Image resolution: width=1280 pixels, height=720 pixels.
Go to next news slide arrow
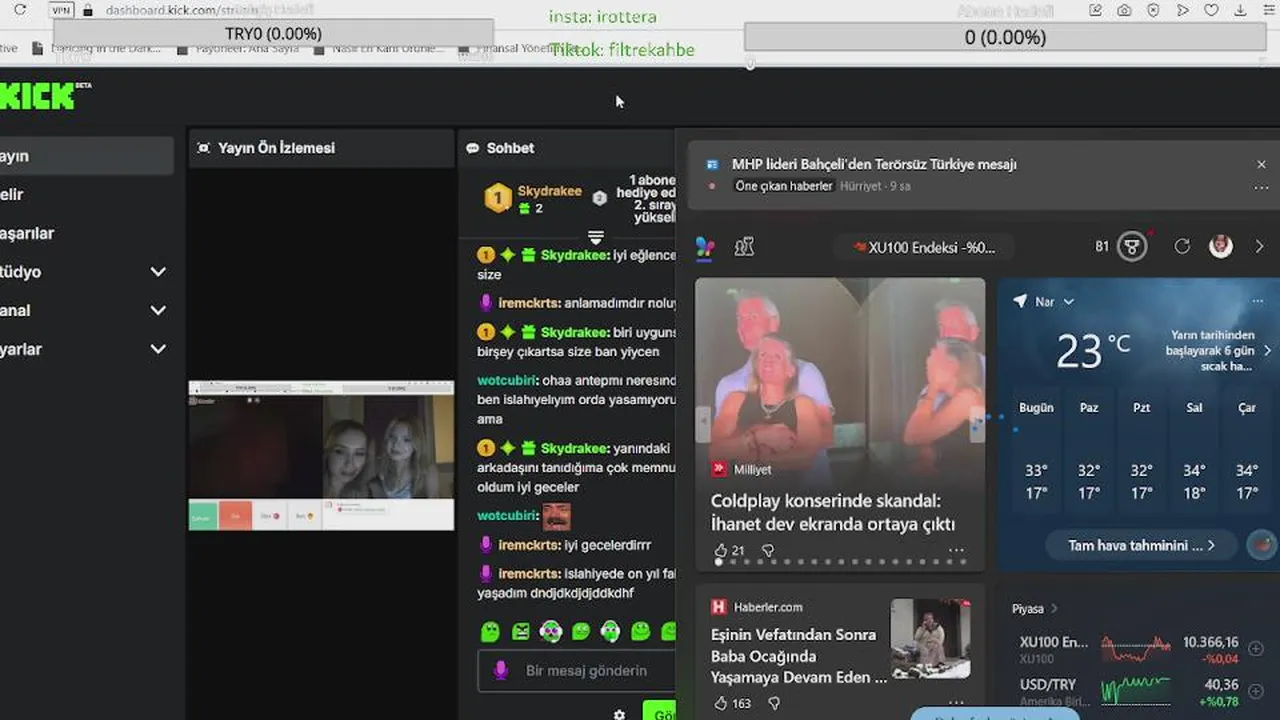click(976, 423)
